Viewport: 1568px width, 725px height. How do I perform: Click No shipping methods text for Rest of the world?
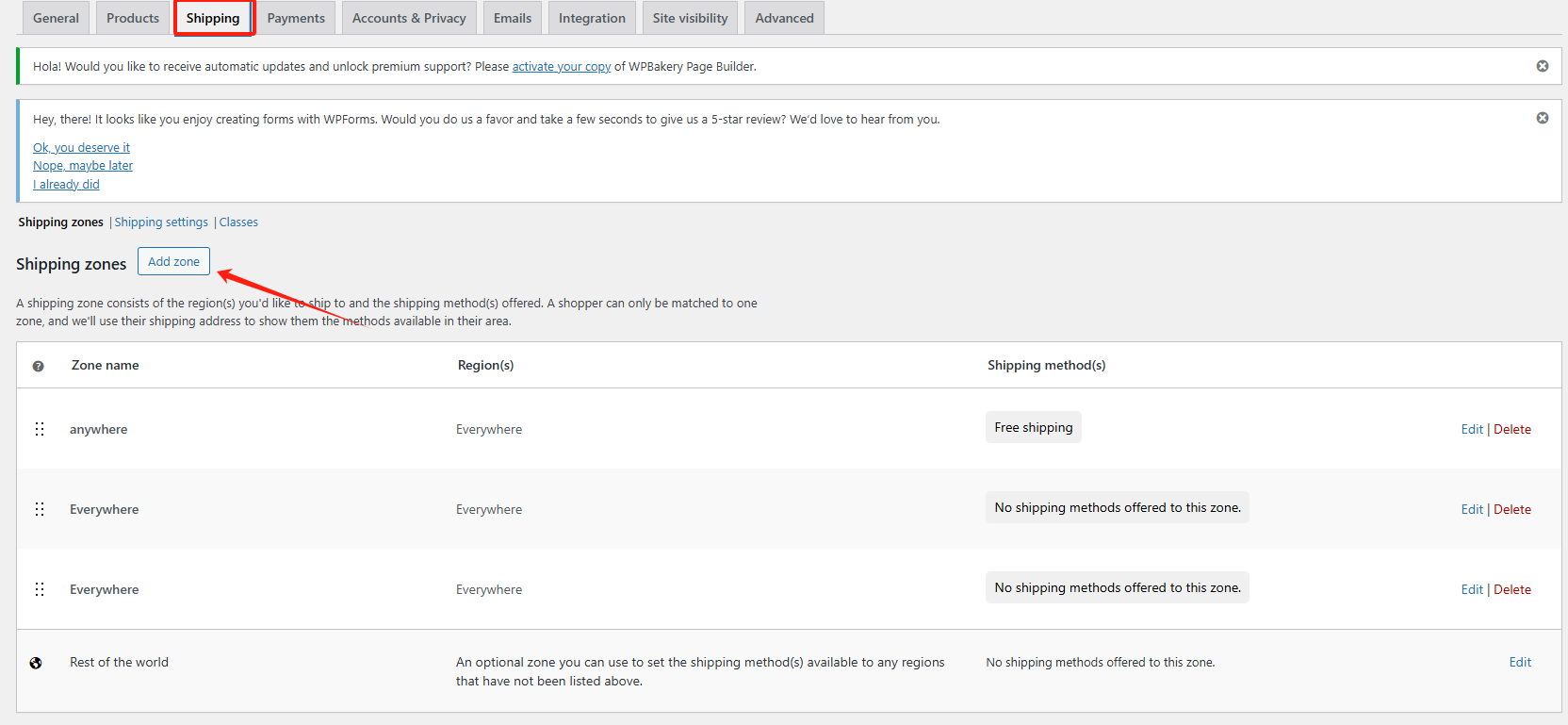tap(1101, 662)
